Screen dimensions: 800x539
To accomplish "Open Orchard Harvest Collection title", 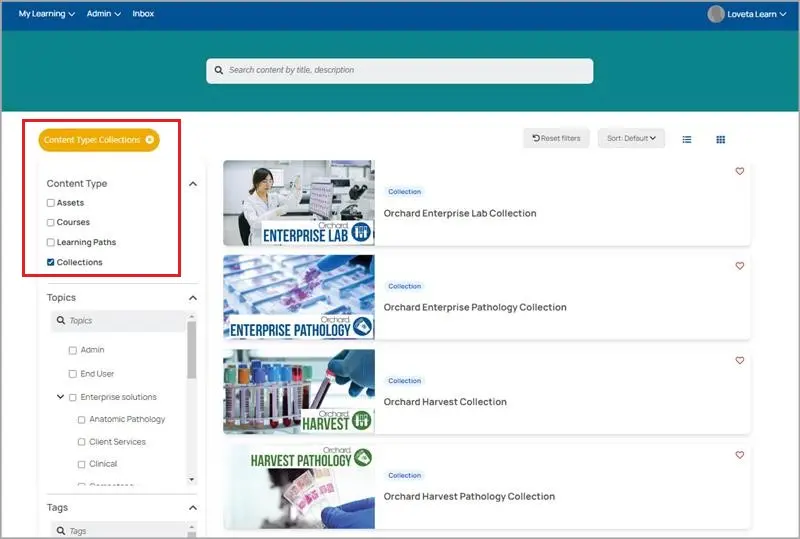I will pyautogui.click(x=445, y=402).
